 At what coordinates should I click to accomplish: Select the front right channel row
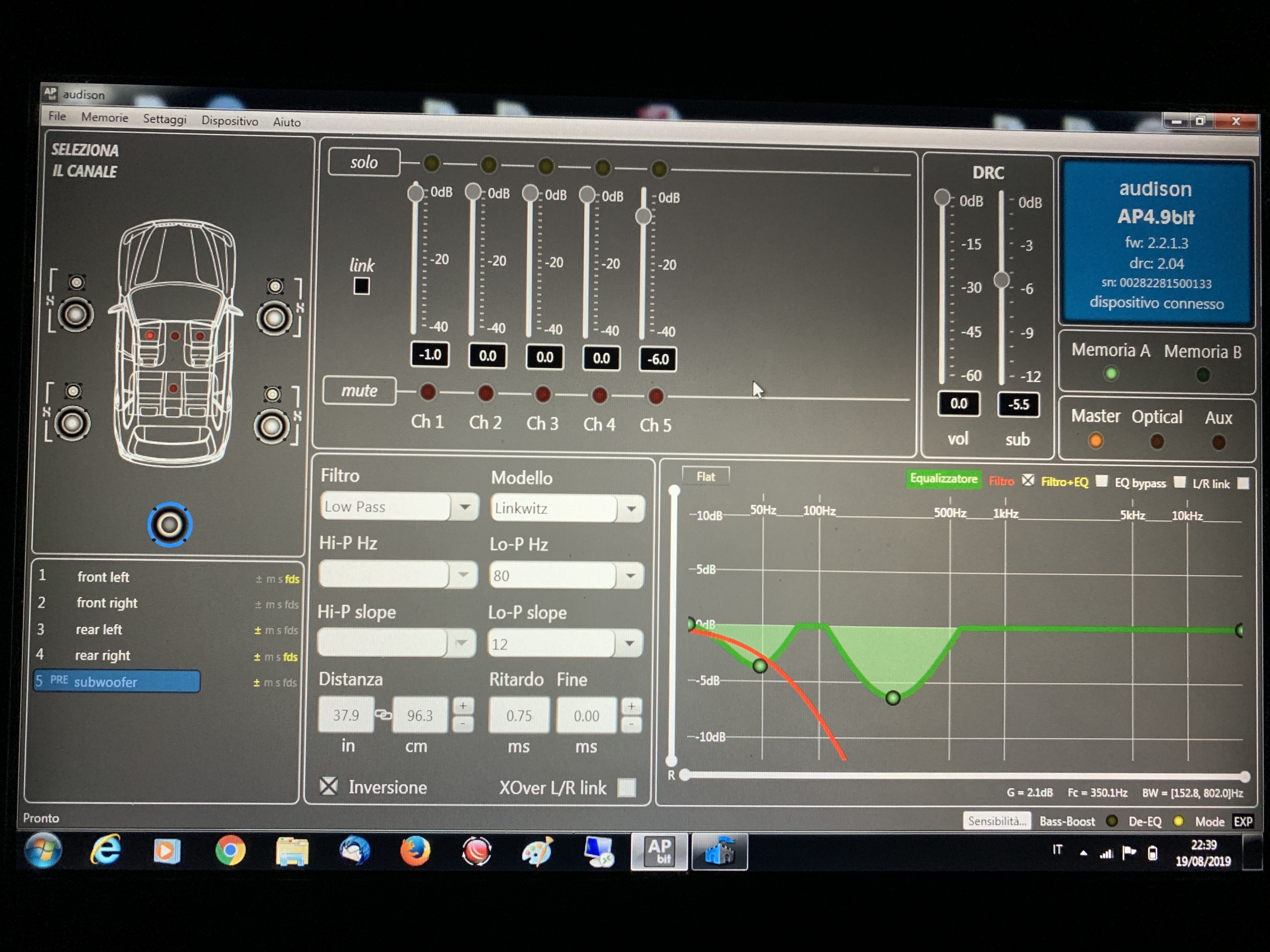(167, 603)
